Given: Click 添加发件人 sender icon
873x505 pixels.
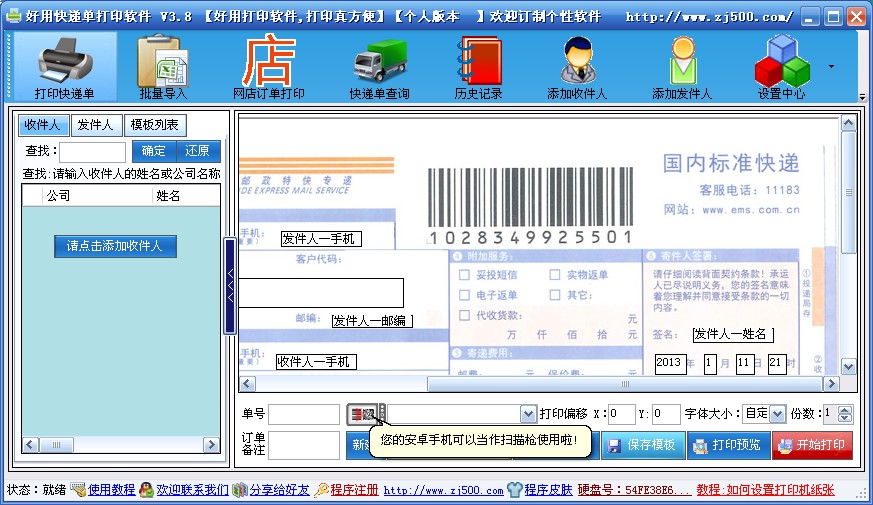Looking at the screenshot, I should (682, 66).
